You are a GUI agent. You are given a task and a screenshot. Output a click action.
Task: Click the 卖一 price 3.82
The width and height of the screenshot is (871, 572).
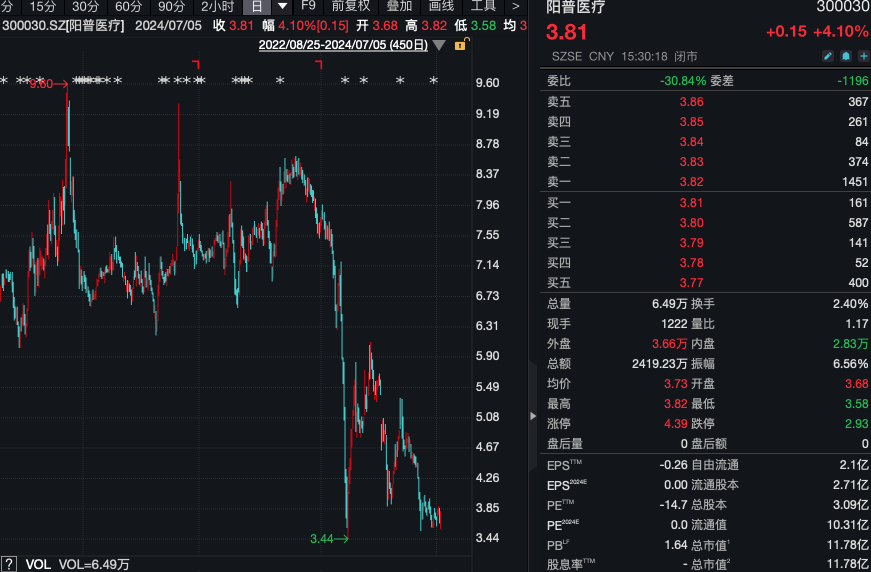pyautogui.click(x=692, y=182)
